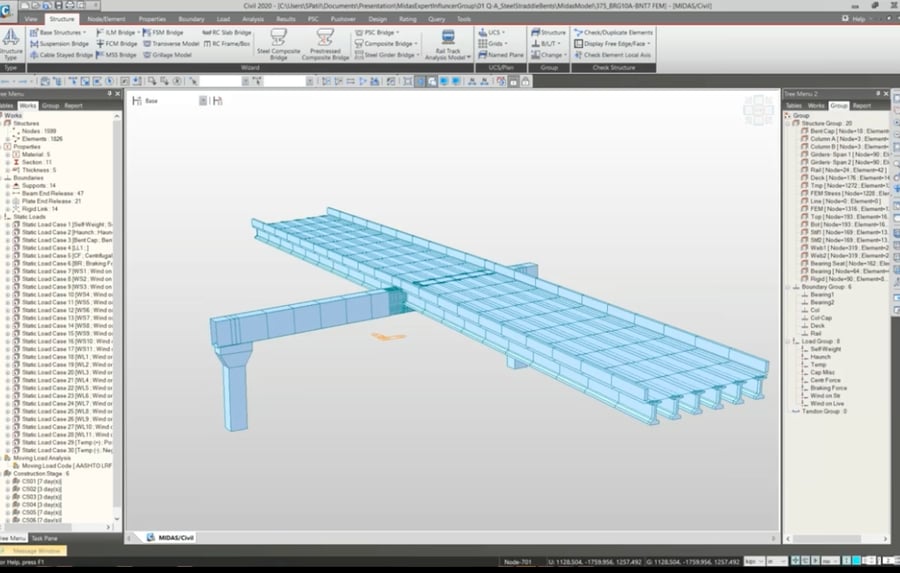900x573 pixels.
Task: Choose the Named Plane tool
Action: coord(504,55)
